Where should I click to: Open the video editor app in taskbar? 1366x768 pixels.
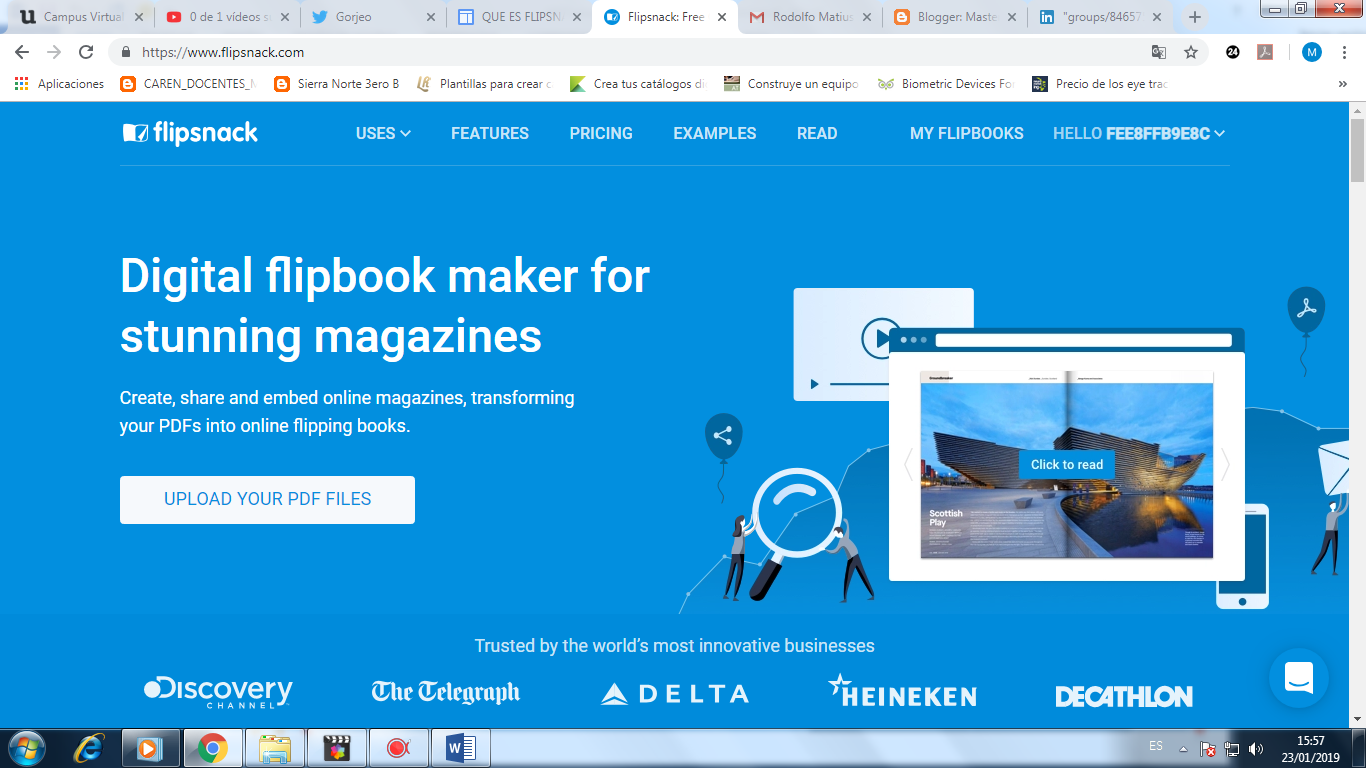336,747
